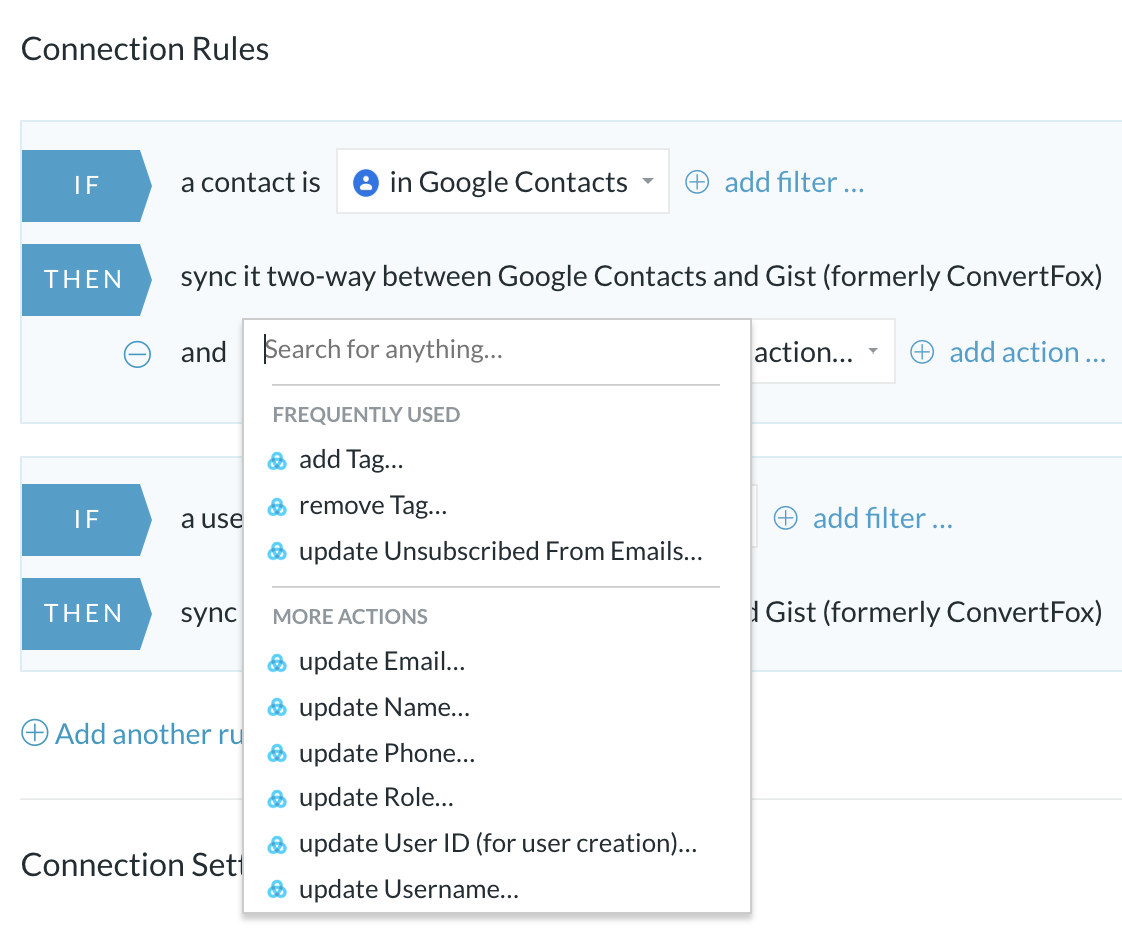This screenshot has height=934, width=1122.
Task: Click the 'a contact is' text
Action: pos(250,183)
